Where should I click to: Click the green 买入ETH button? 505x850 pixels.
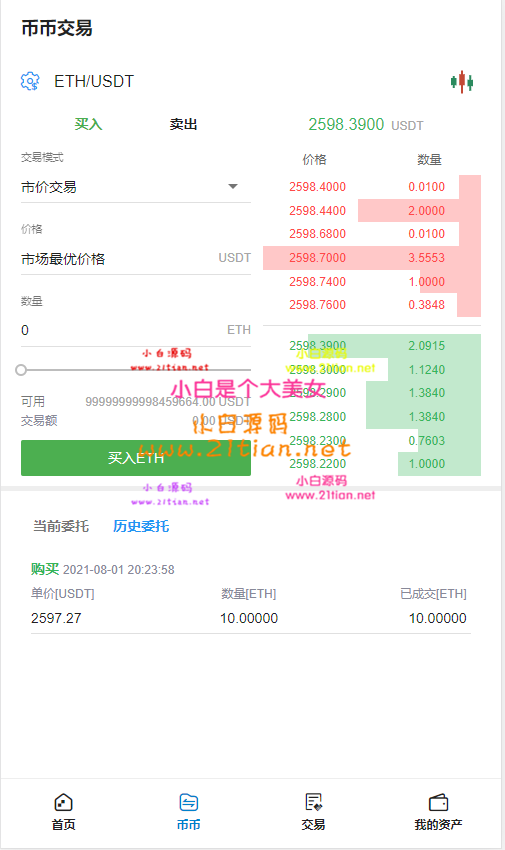(135, 458)
